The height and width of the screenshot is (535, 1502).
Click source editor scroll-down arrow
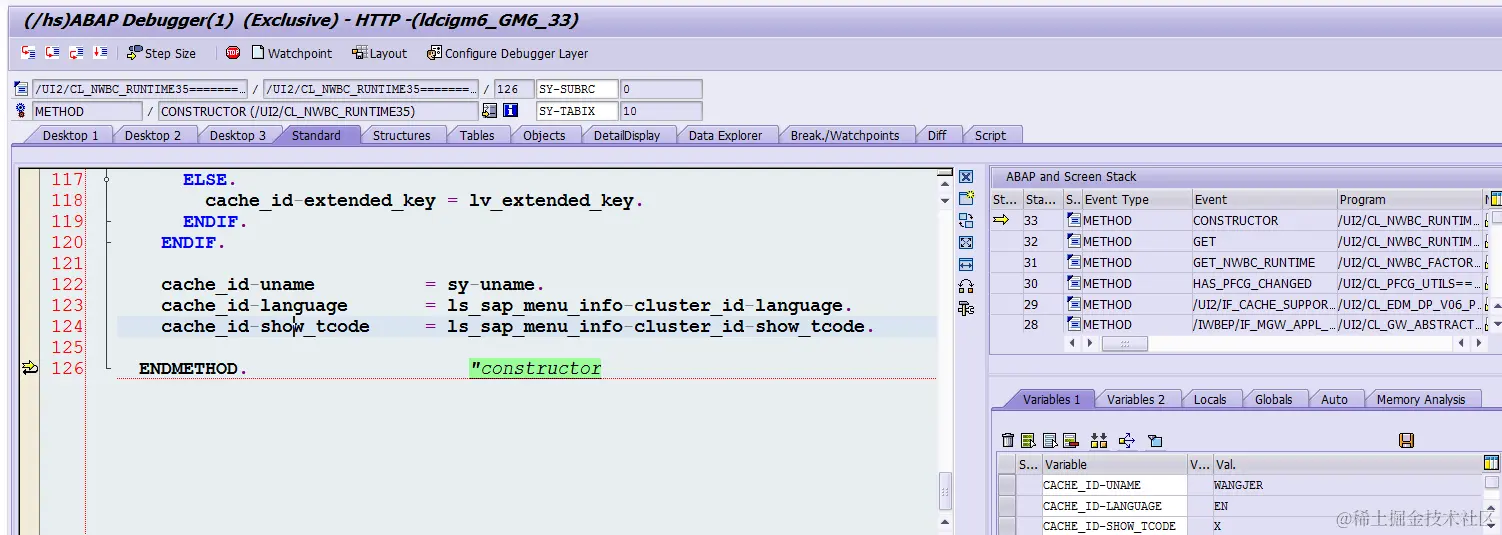944,200
